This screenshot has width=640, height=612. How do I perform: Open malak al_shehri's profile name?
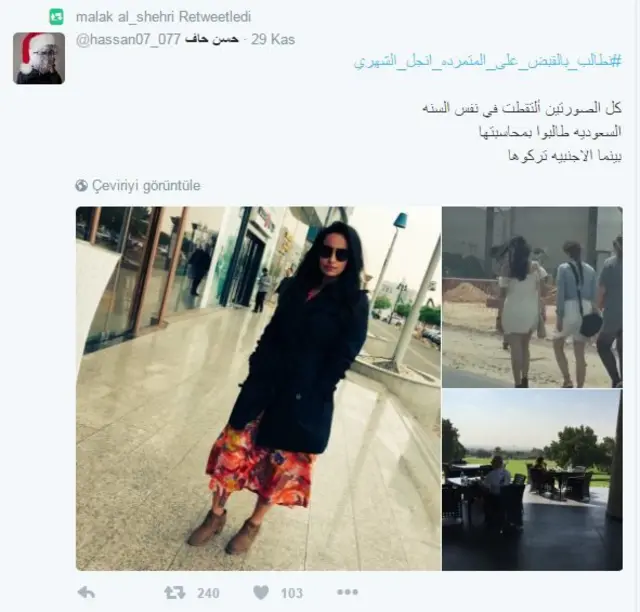[125, 17]
